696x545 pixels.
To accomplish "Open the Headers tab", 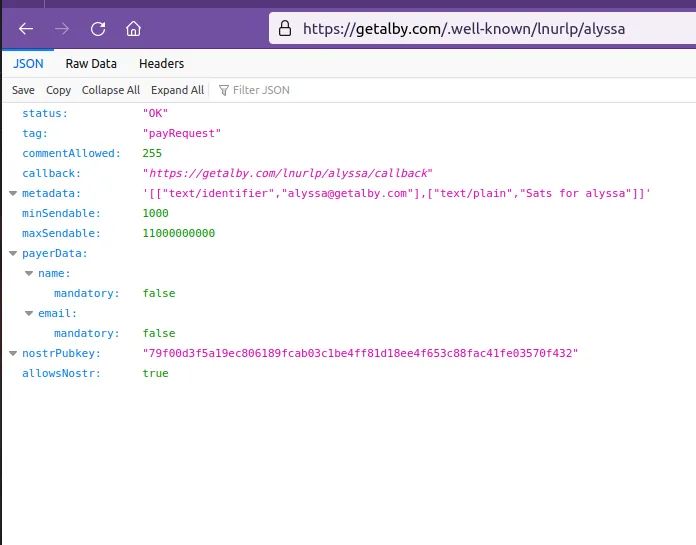I will 161,63.
